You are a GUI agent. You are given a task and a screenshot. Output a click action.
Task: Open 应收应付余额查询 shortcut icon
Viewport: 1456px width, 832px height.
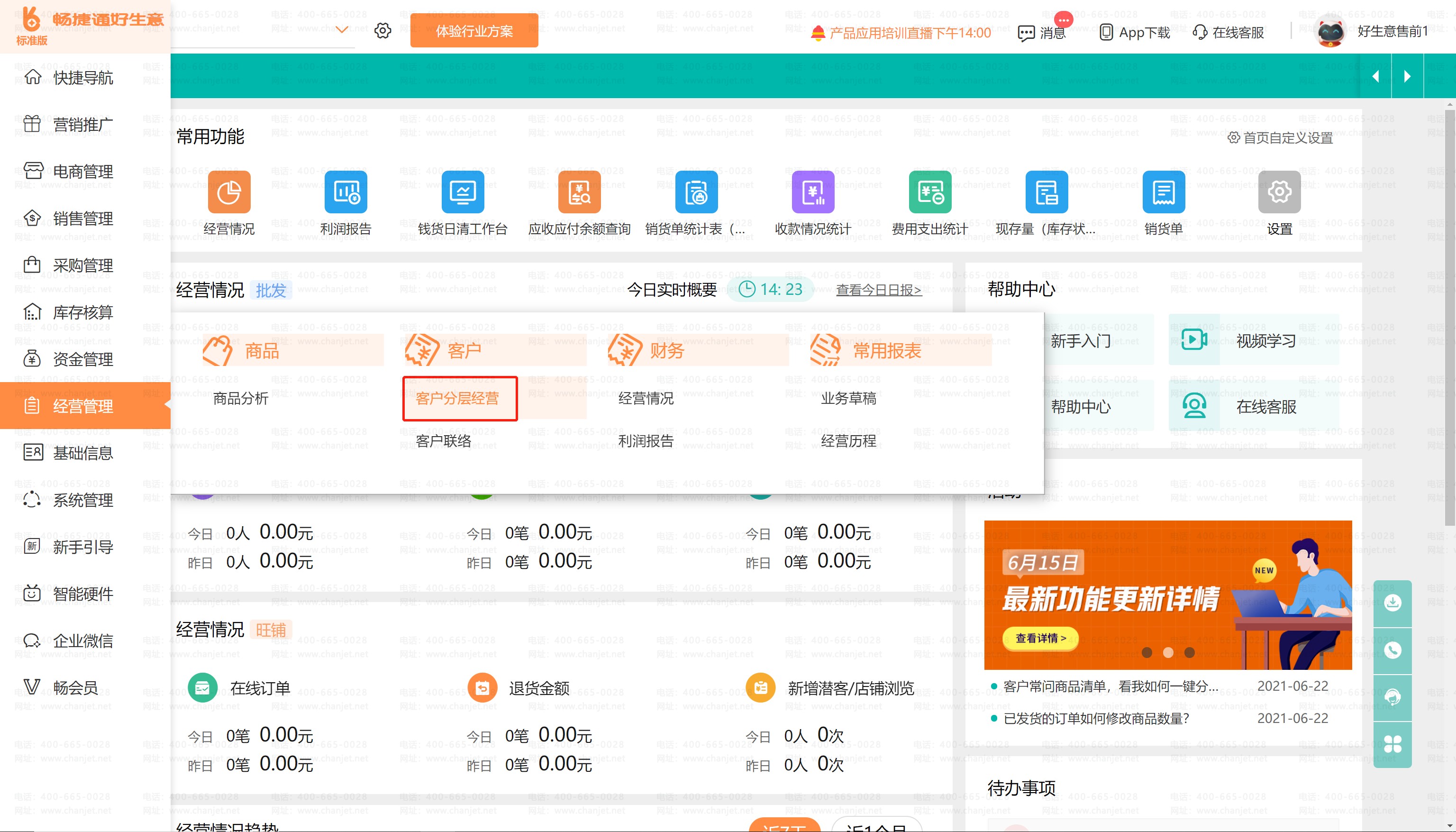point(579,192)
